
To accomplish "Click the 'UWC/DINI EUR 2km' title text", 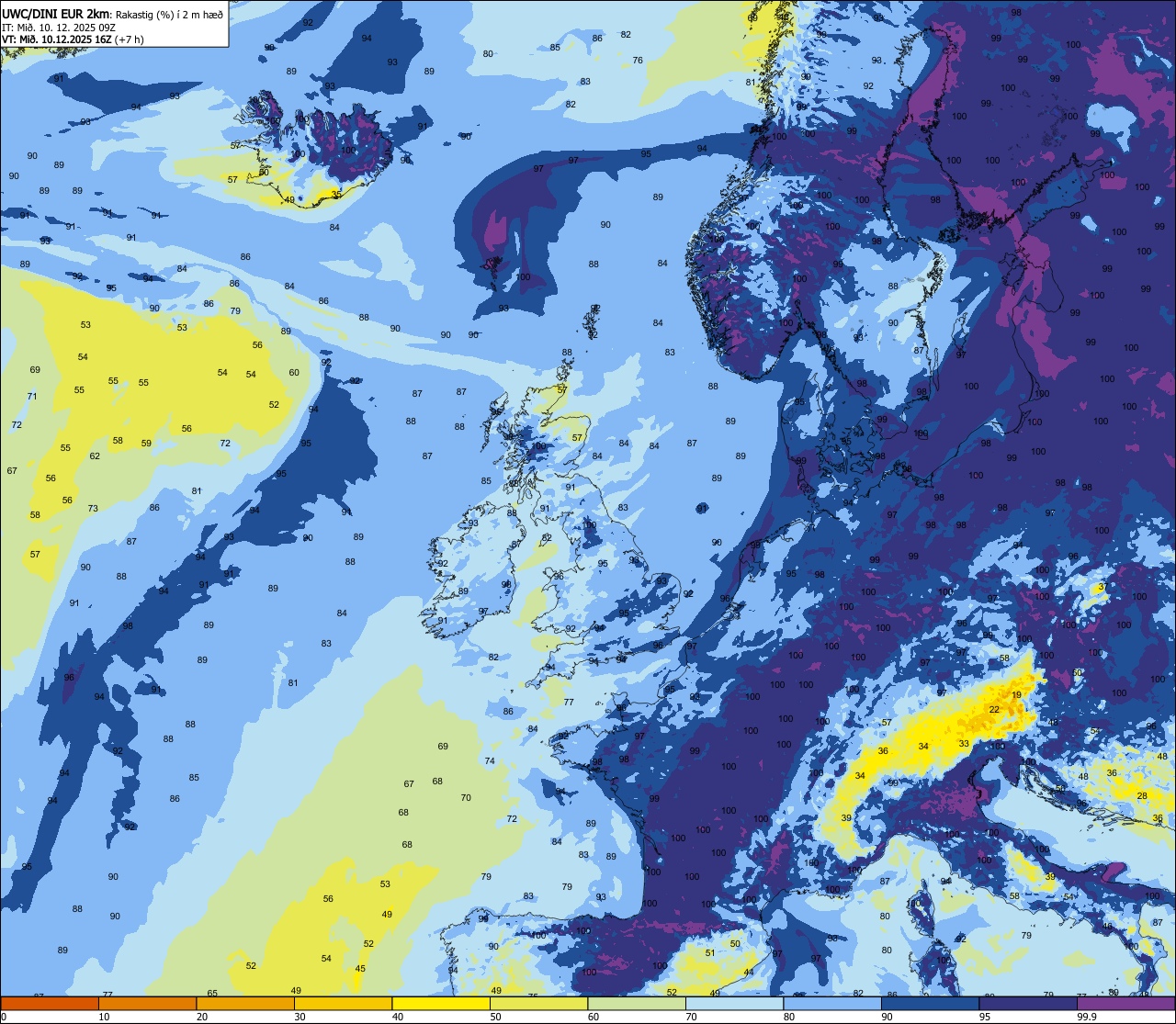I will [56, 14].
